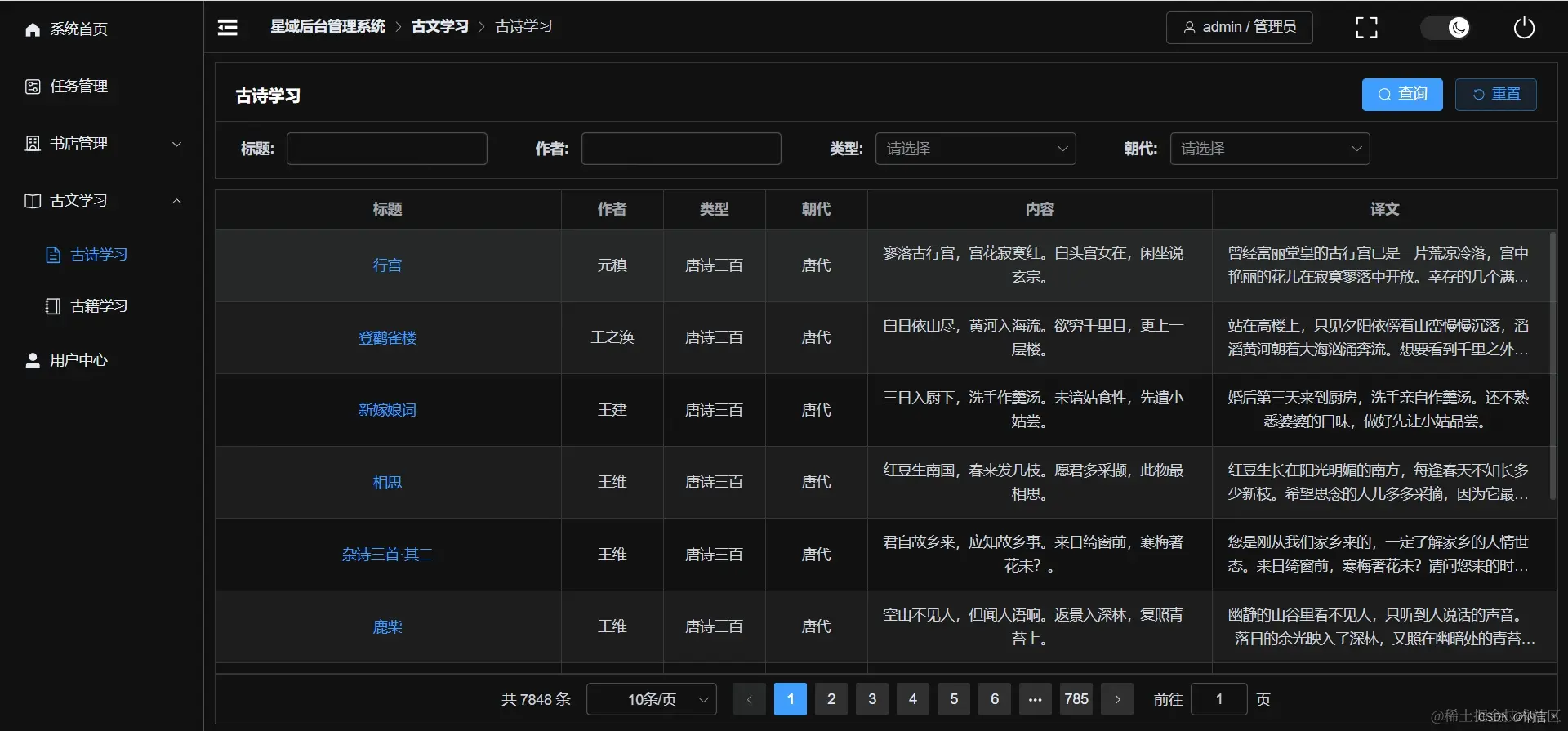Click the 朝代 column header
This screenshot has width=1568, height=731.
[816, 209]
